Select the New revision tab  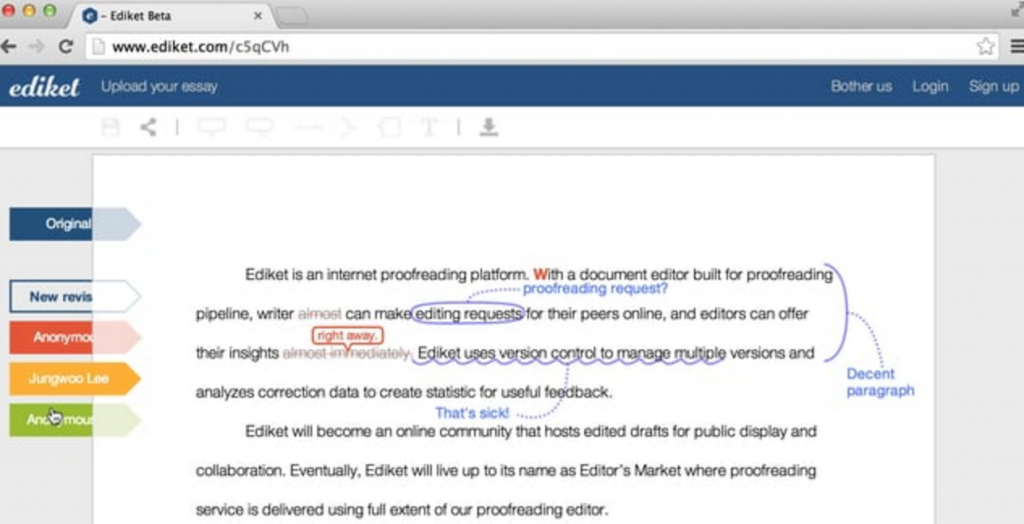point(74,297)
